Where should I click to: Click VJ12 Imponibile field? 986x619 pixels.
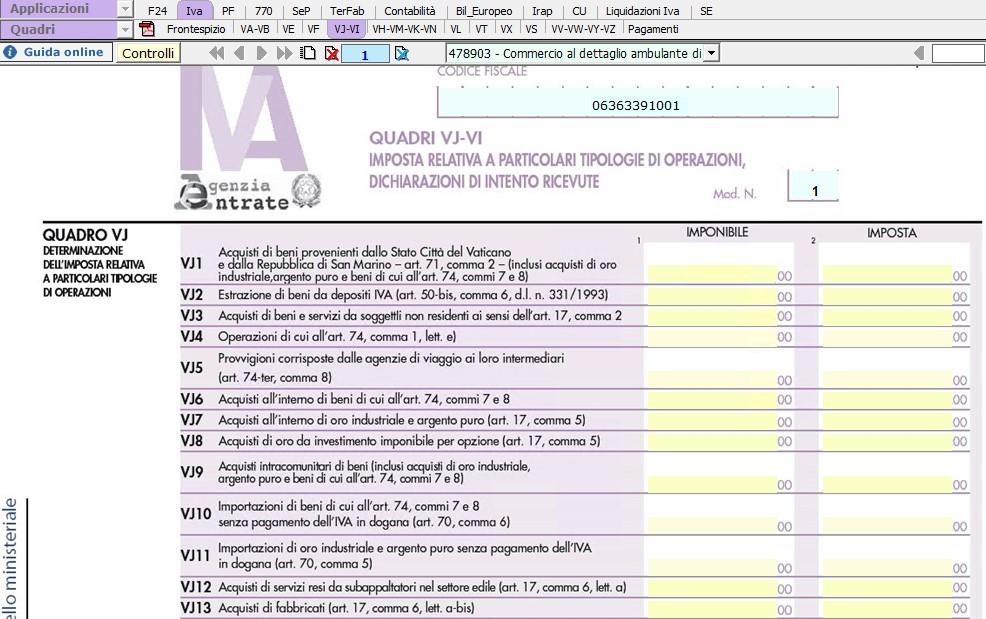(712, 588)
